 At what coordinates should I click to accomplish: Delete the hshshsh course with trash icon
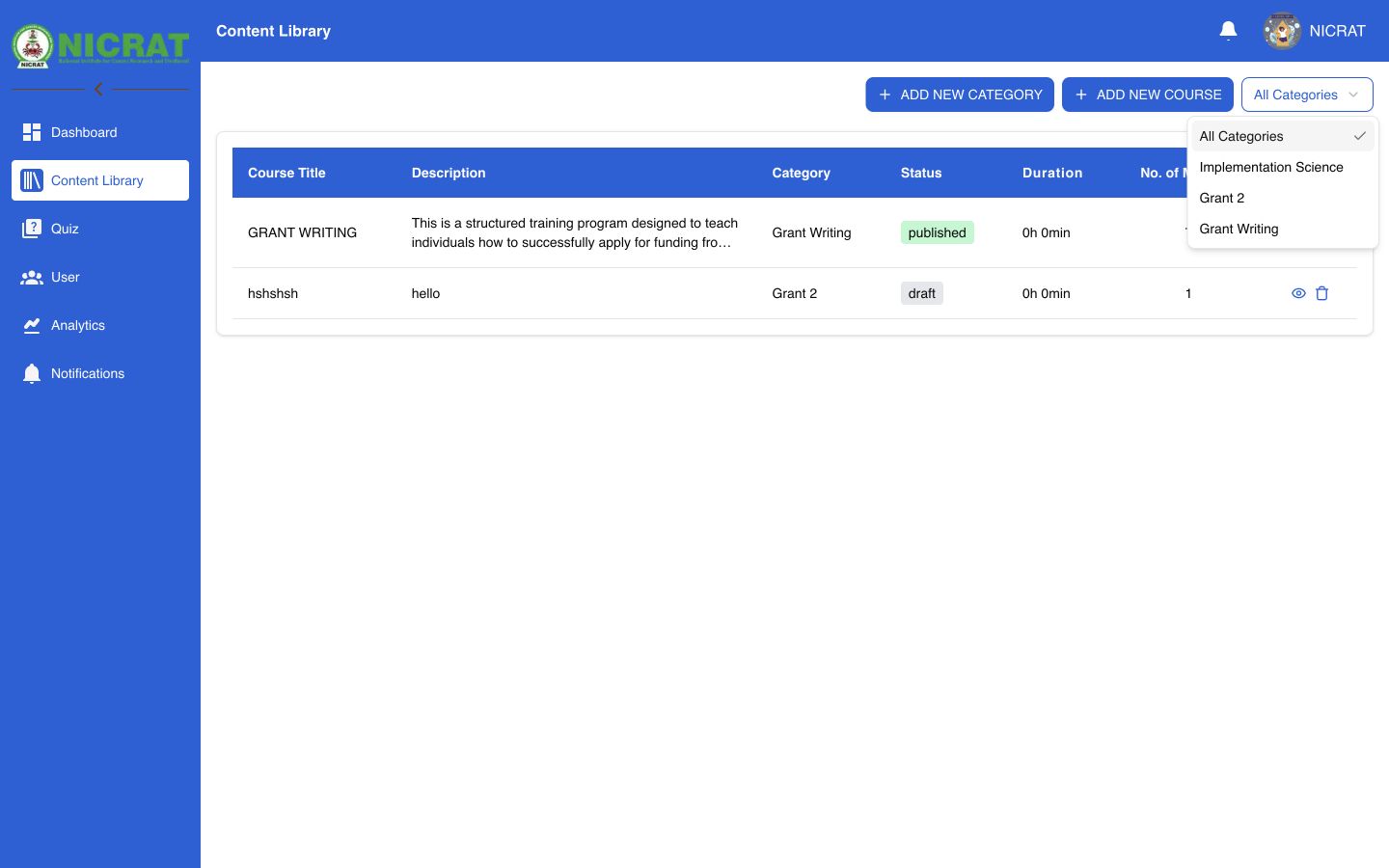[1322, 293]
